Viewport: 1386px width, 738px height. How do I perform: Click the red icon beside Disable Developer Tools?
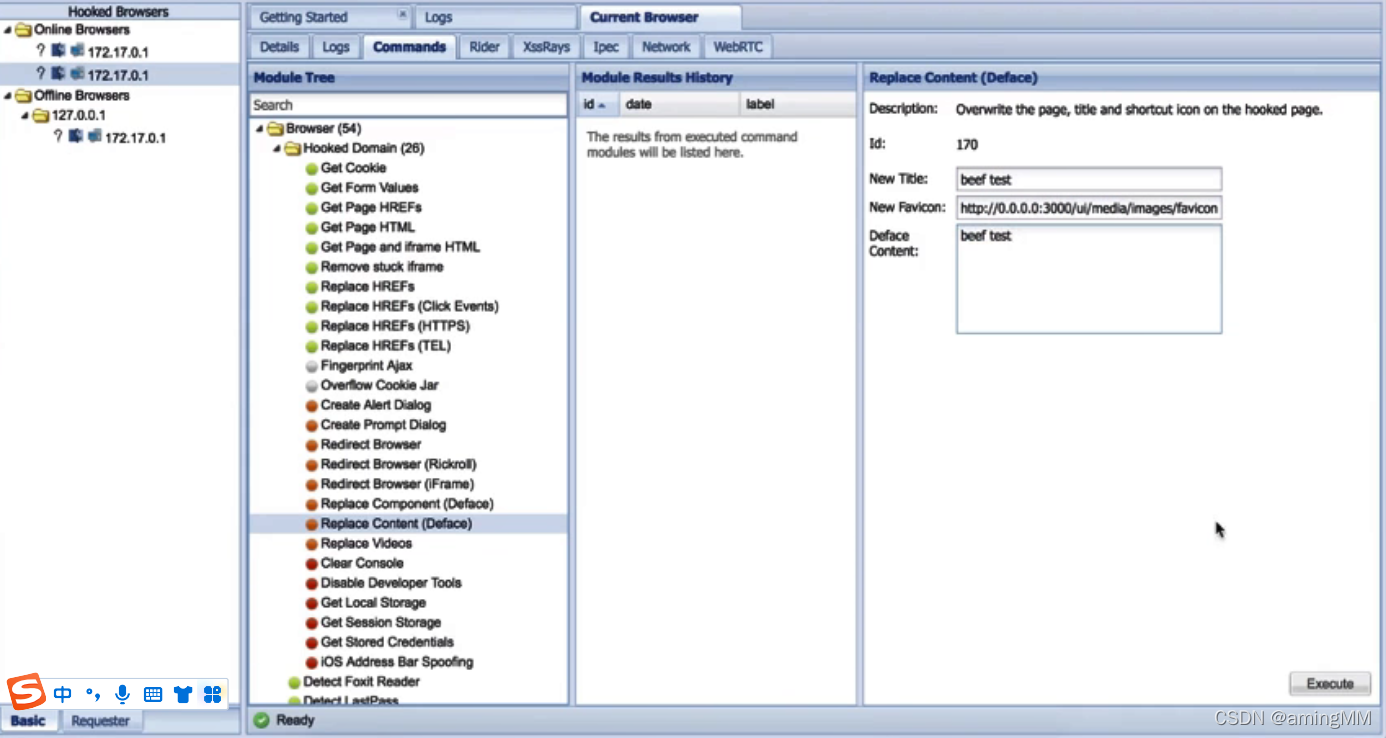[312, 584]
